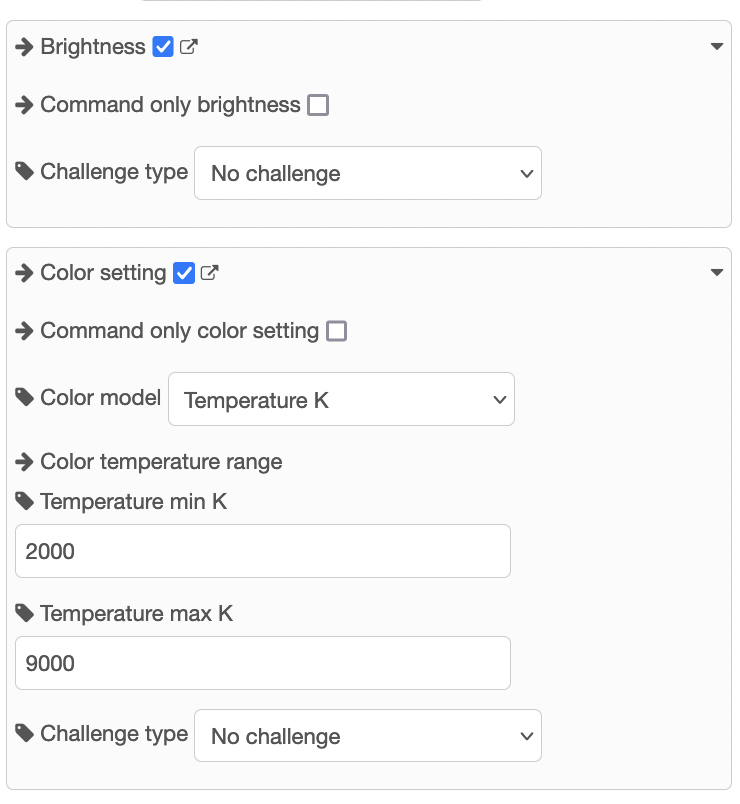Click arrow icon beside Brightness label

pyautogui.click(x=25, y=47)
